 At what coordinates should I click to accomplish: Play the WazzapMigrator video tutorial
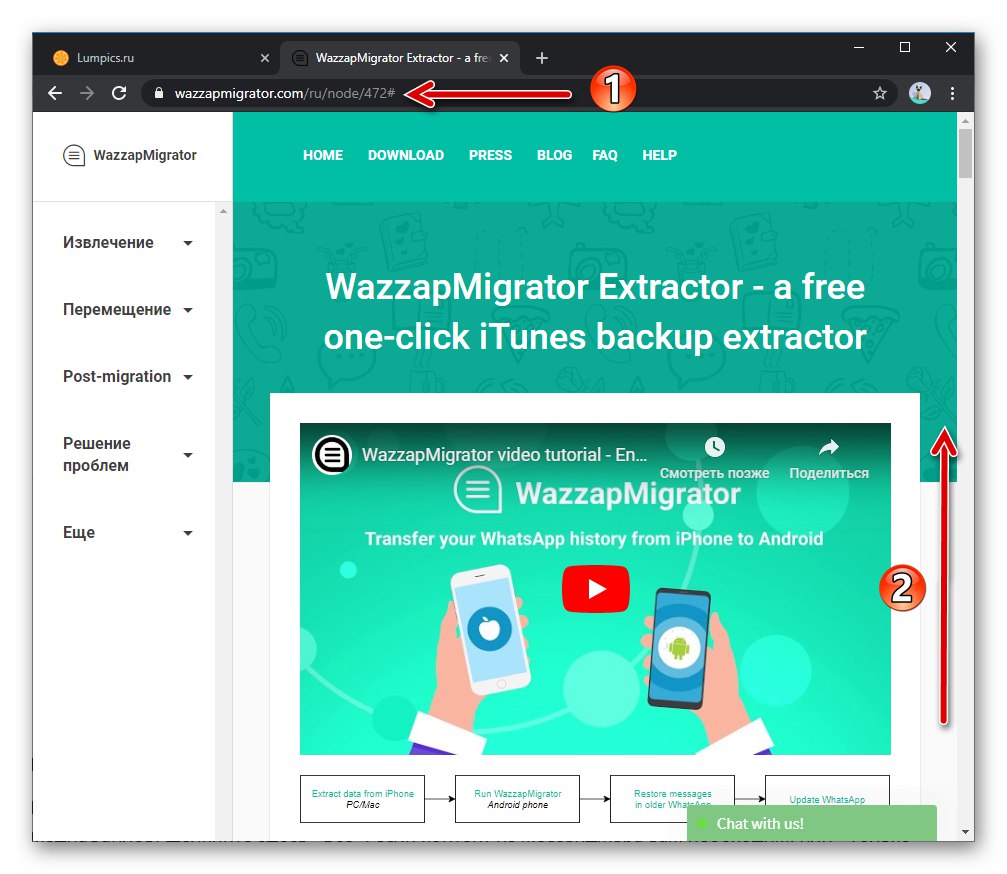595,589
